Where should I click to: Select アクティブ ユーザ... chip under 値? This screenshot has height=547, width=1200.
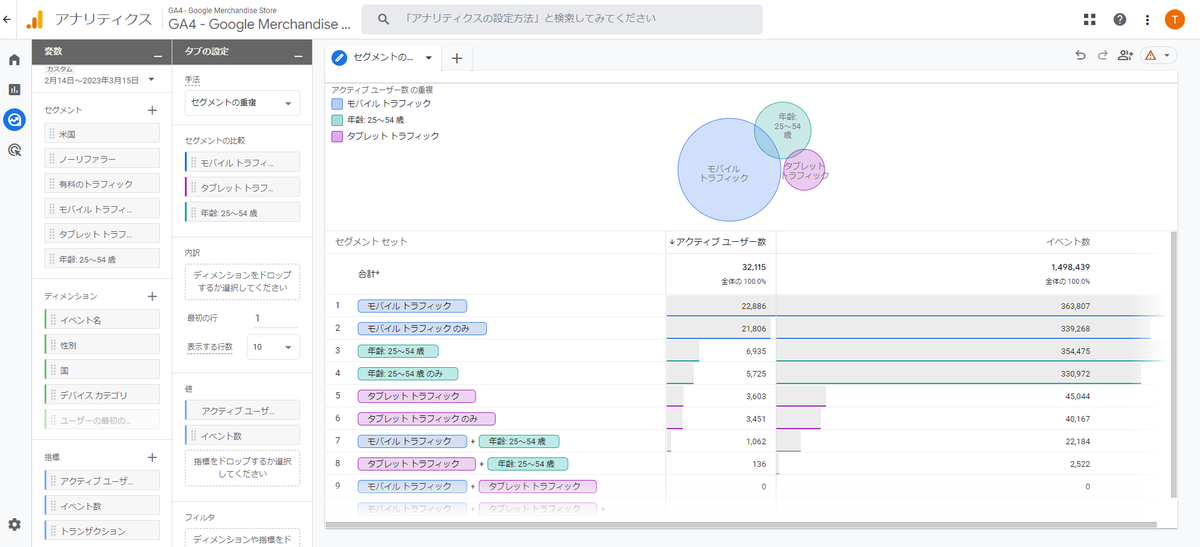click(x=242, y=411)
